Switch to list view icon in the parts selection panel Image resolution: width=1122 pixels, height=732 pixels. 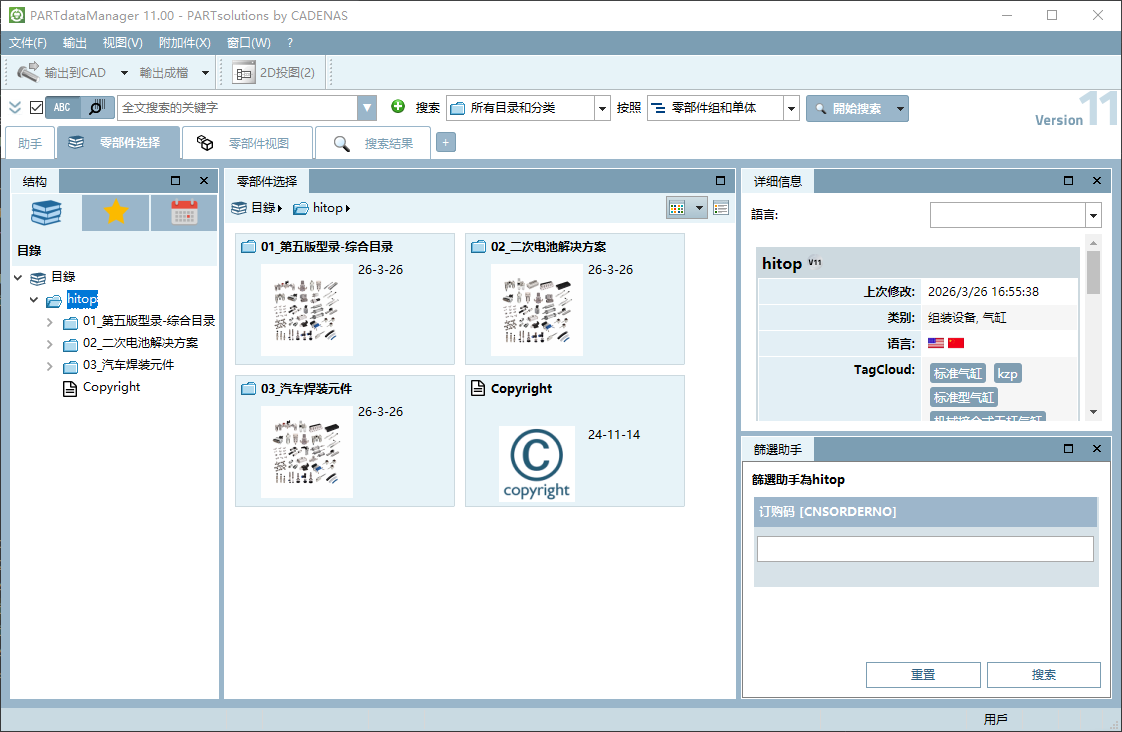(721, 208)
